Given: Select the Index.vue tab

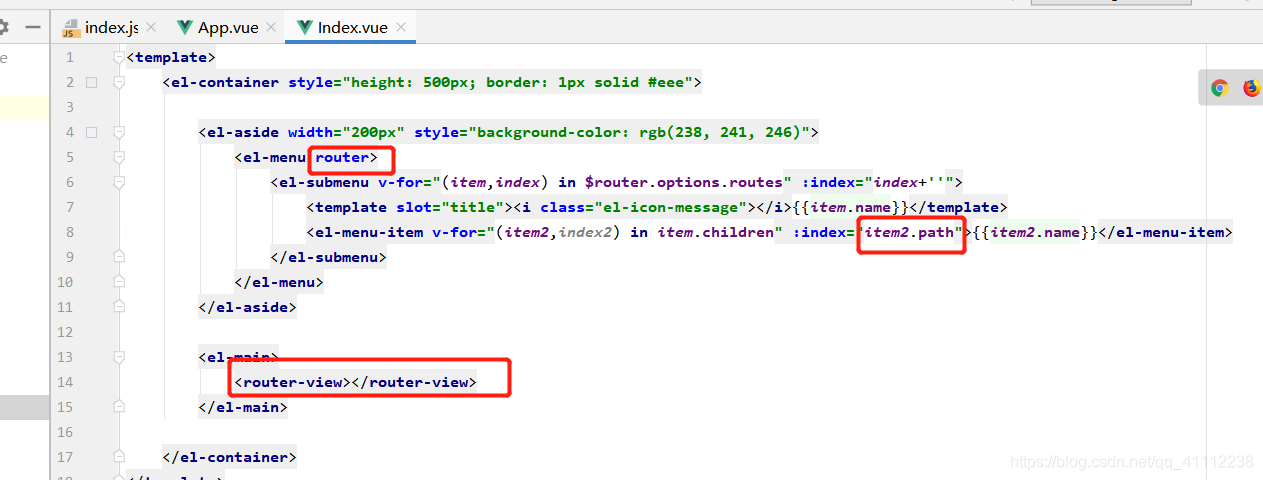Looking at the screenshot, I should 351,28.
